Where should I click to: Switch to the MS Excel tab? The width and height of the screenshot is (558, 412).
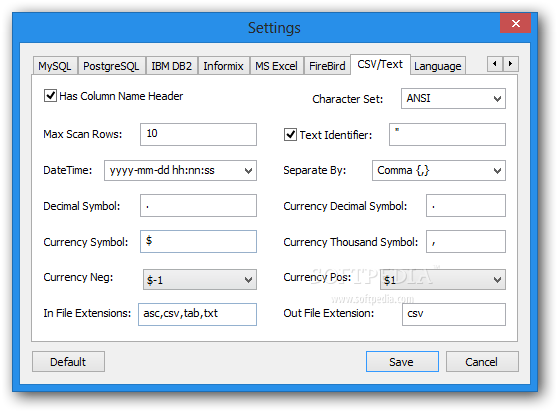277,66
